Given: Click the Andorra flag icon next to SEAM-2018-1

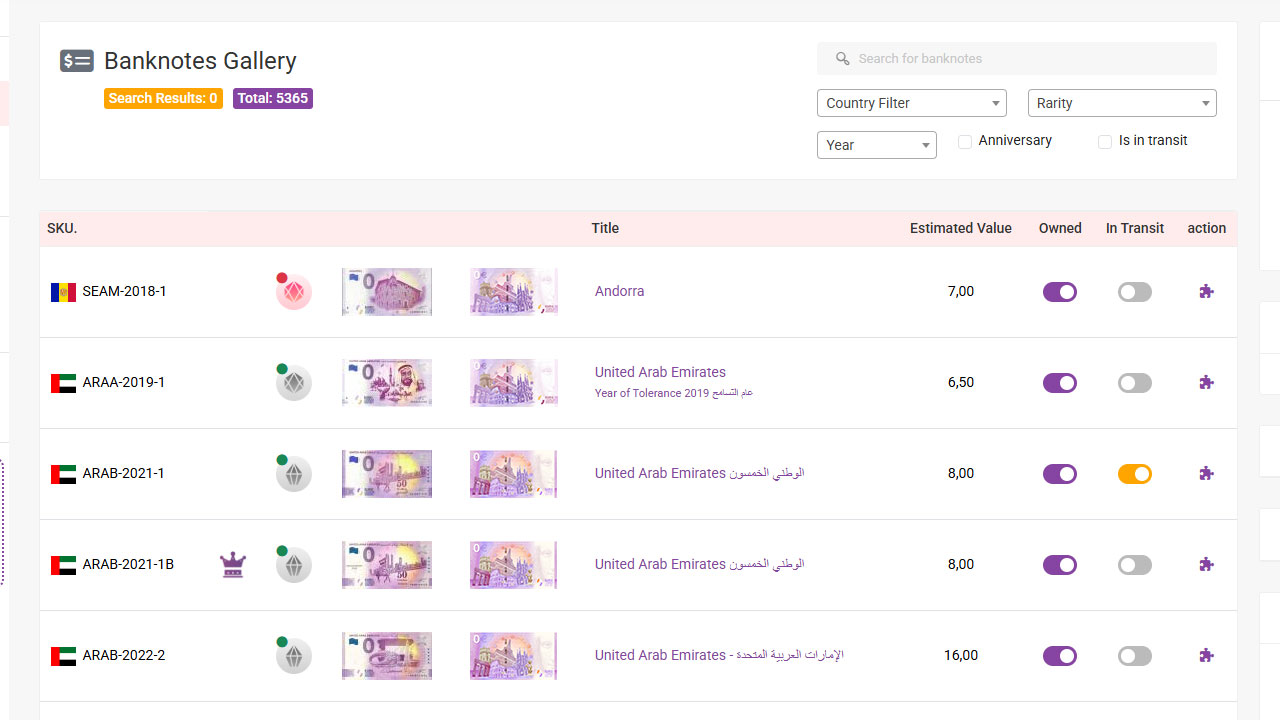Looking at the screenshot, I should [x=63, y=292].
